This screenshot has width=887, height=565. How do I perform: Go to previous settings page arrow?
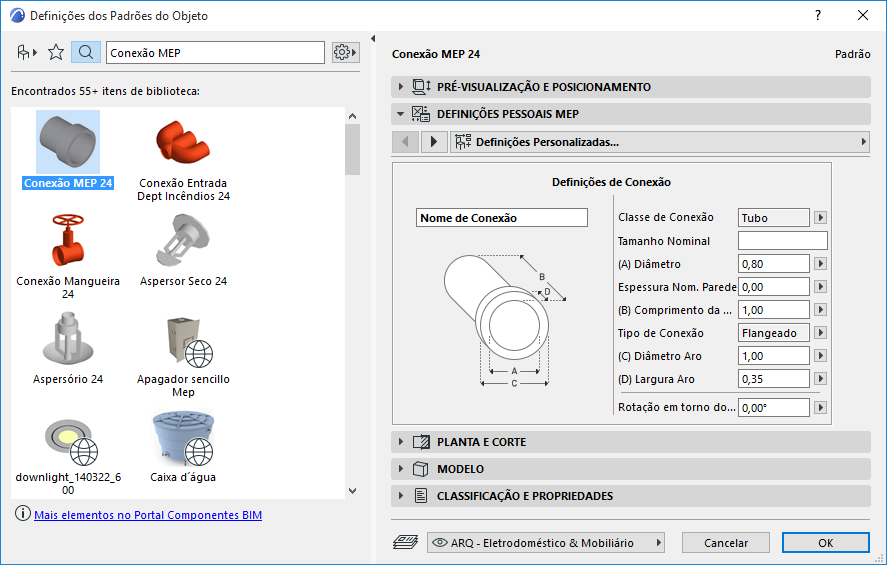click(405, 141)
